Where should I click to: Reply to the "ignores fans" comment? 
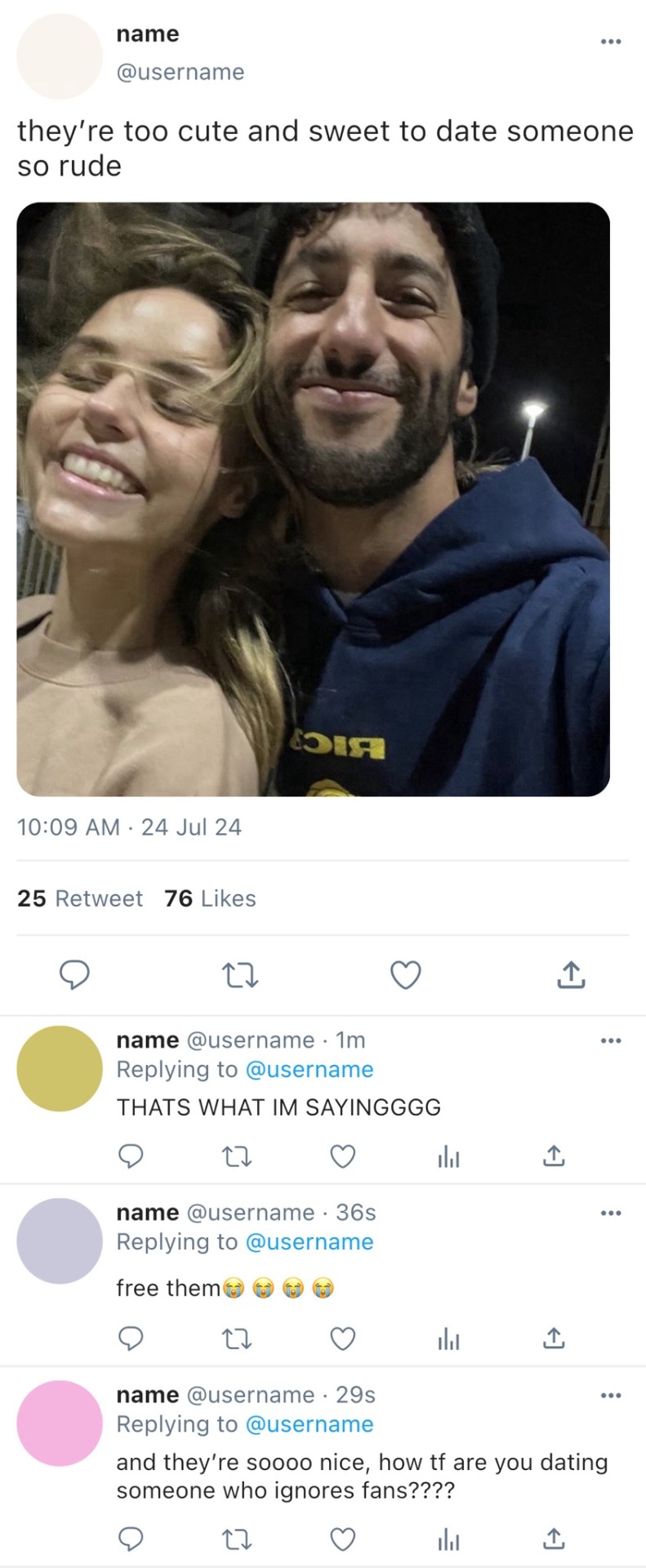(x=131, y=1539)
